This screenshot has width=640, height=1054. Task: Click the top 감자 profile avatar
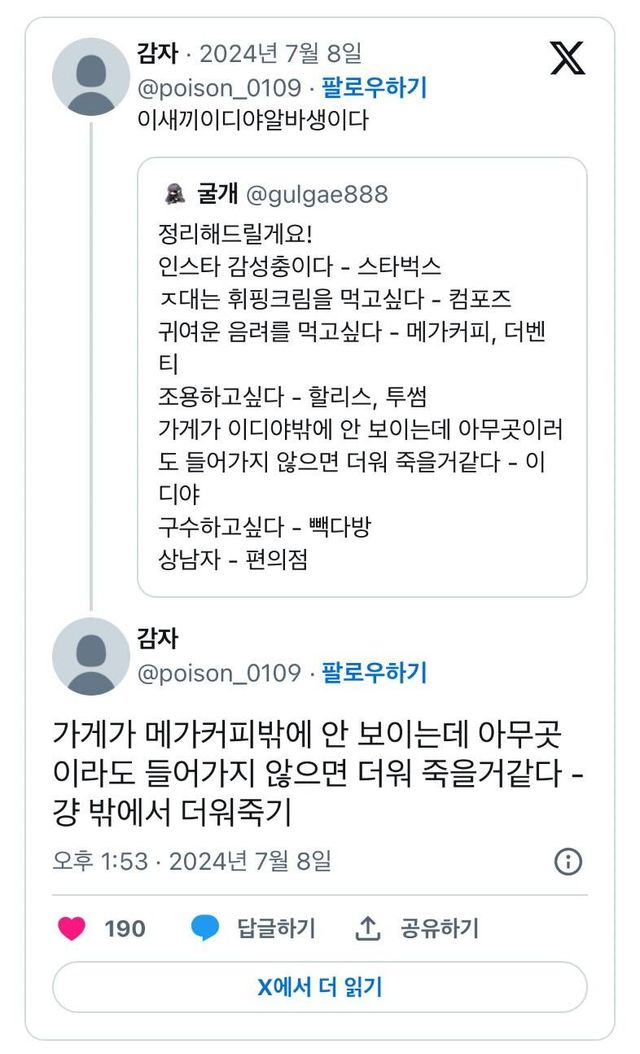(91, 77)
